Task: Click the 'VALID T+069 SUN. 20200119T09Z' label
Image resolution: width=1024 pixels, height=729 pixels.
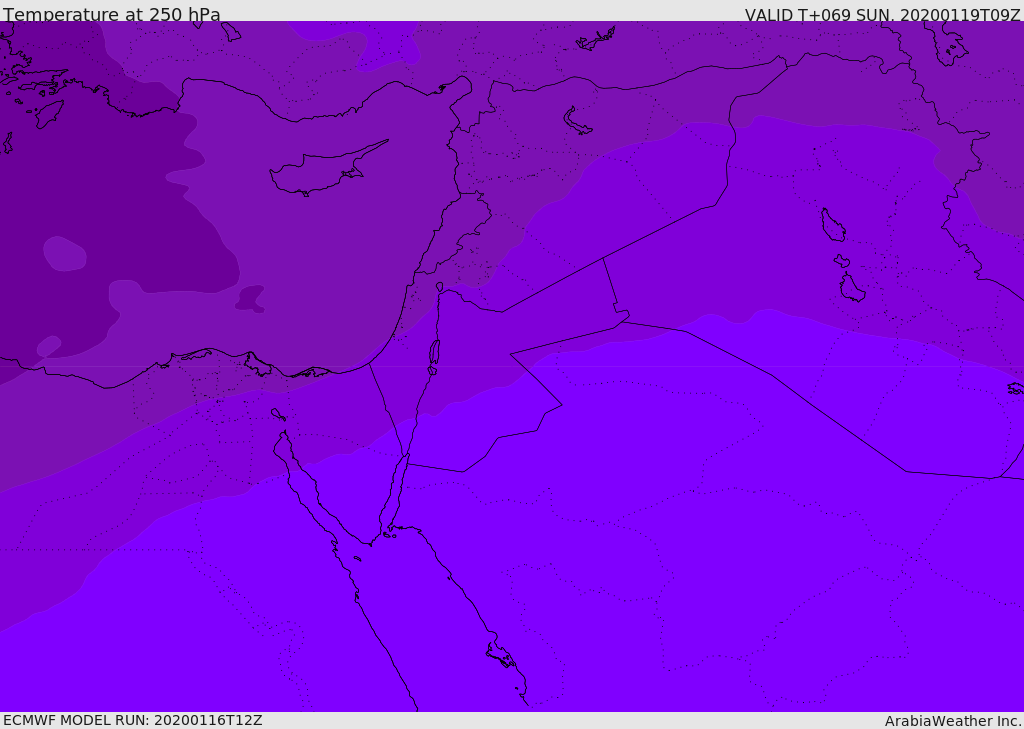Action: coord(883,15)
